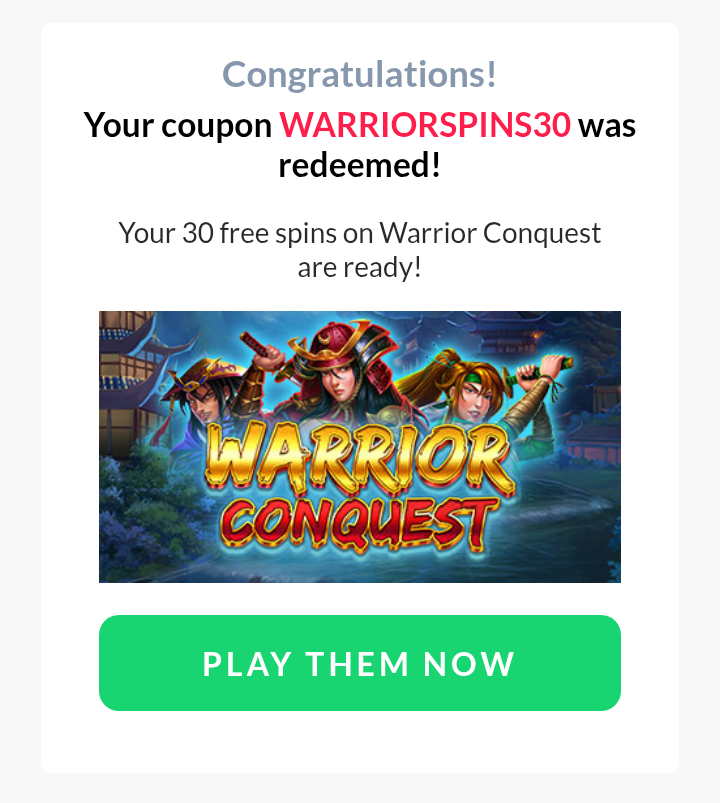Select the WARRIORSPINS30 coupon code text
The image size is (720, 803).
pyautogui.click(x=425, y=125)
